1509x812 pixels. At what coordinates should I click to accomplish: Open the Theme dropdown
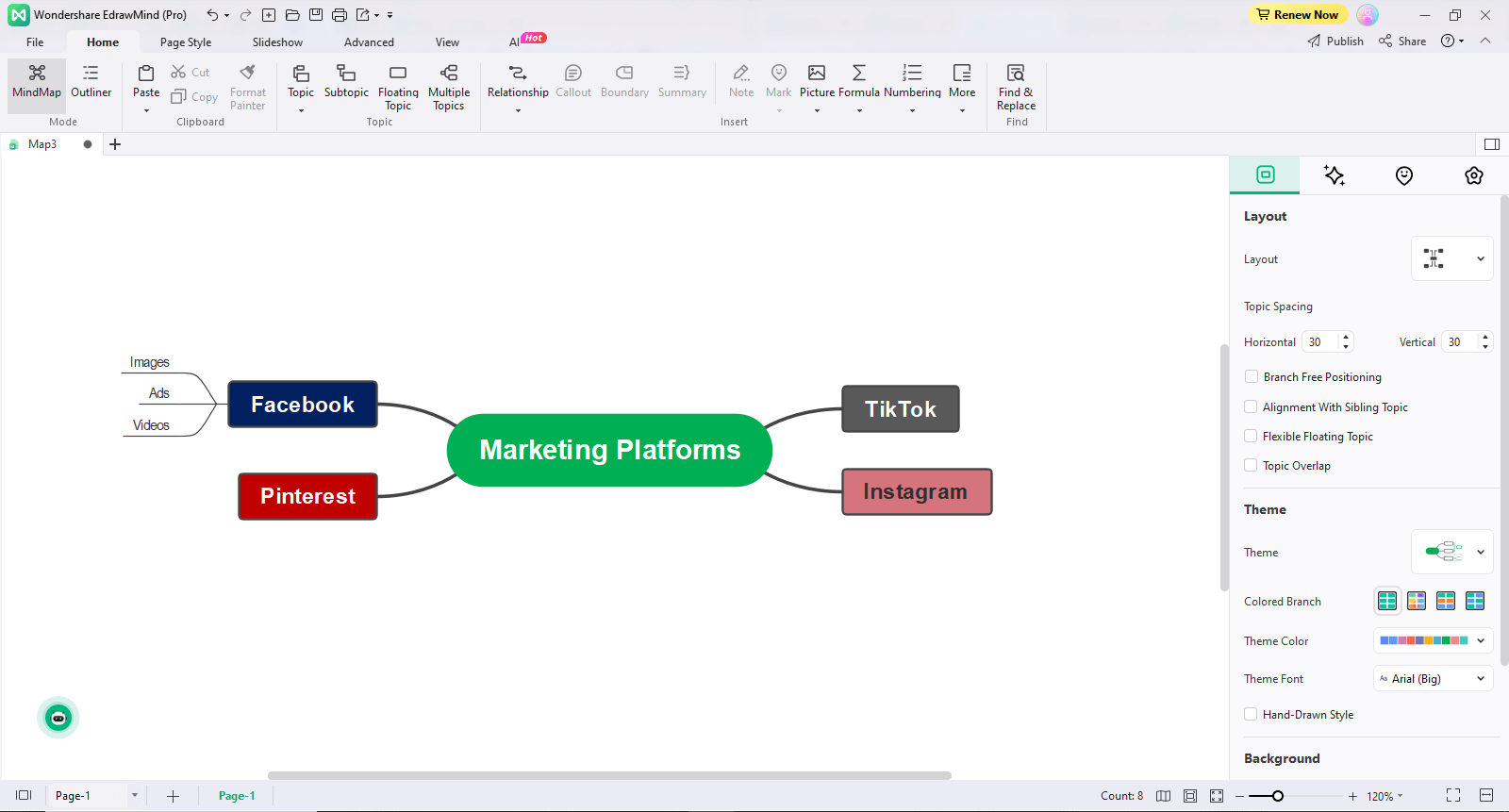click(1452, 552)
